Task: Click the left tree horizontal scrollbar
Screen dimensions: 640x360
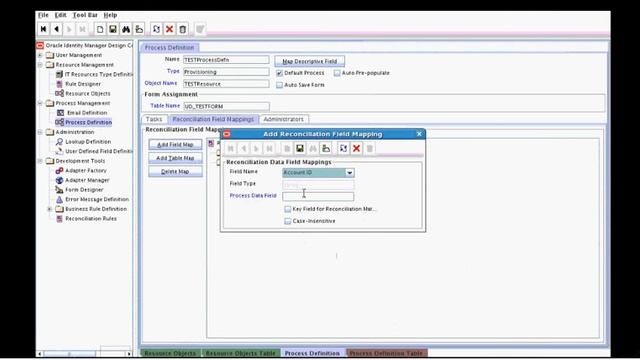Action: pyautogui.click(x=69, y=353)
